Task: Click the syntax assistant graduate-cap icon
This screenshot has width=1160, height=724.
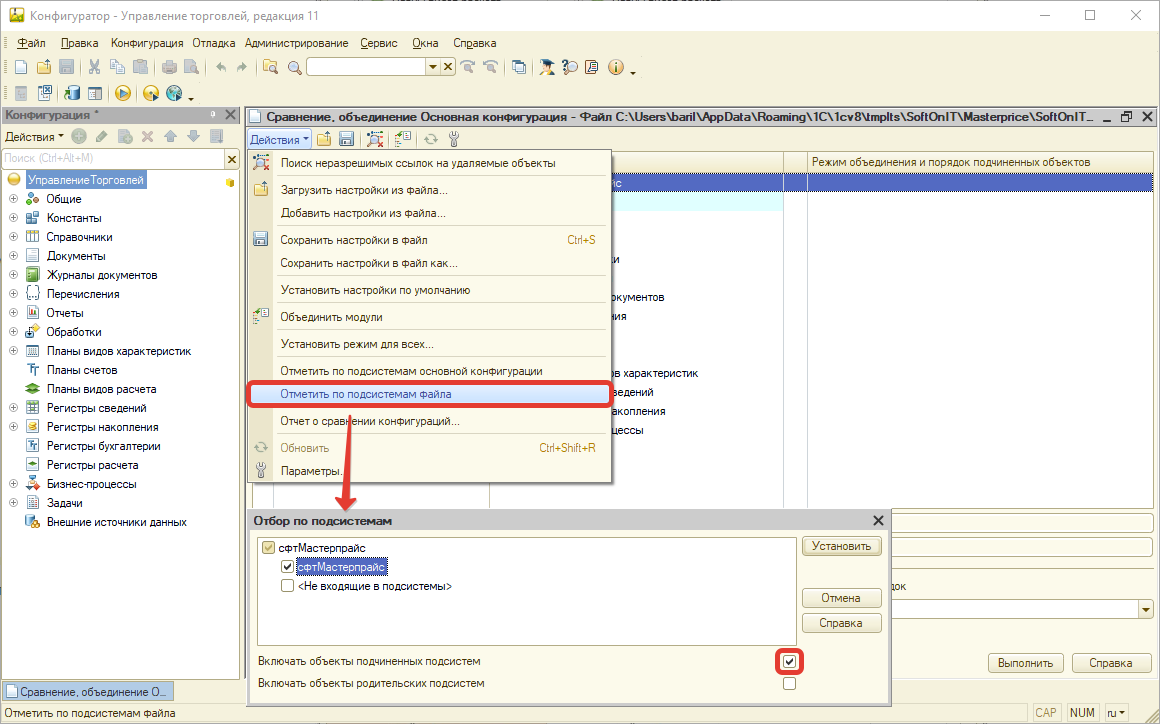Action: pos(547,67)
